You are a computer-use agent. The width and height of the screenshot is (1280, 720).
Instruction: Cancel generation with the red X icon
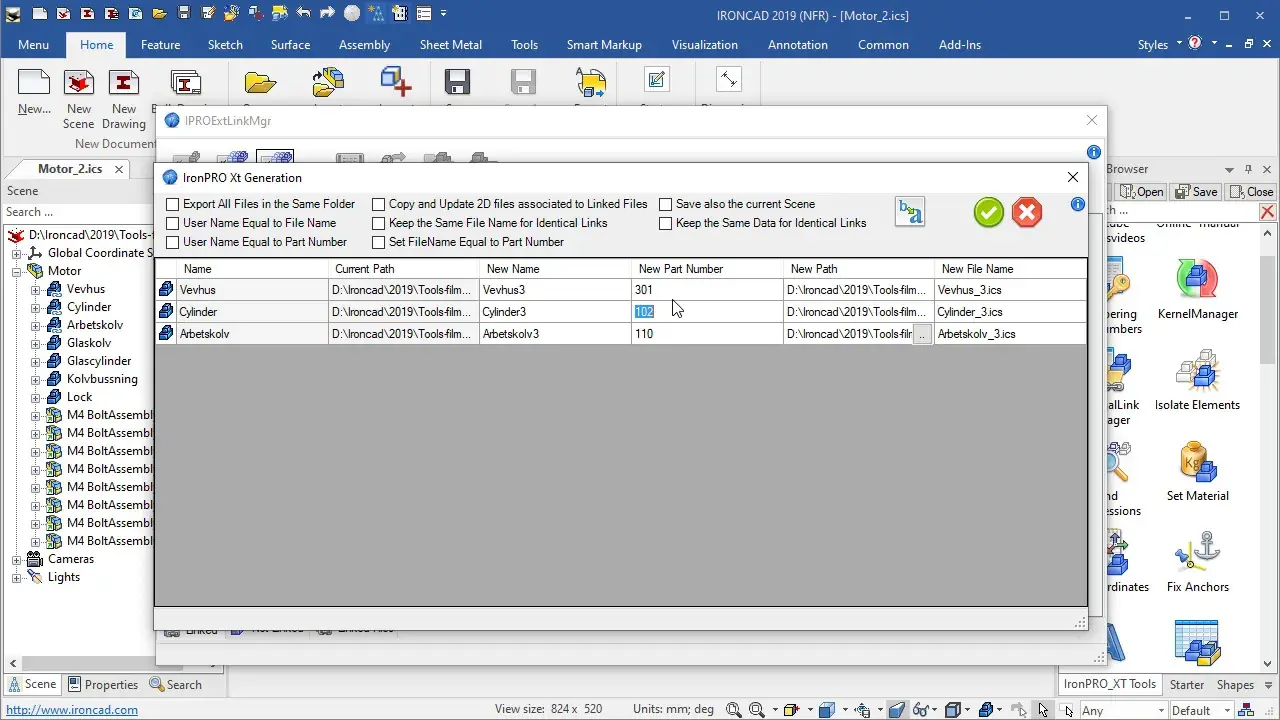point(1027,212)
